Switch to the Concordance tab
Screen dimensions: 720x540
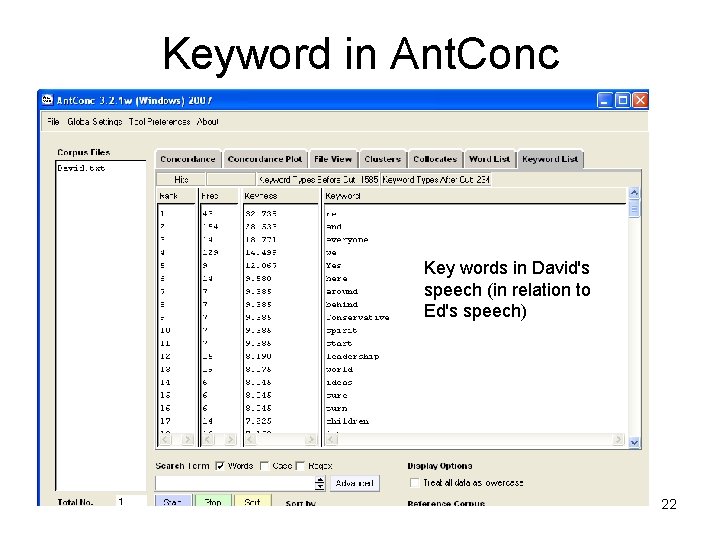(188, 159)
